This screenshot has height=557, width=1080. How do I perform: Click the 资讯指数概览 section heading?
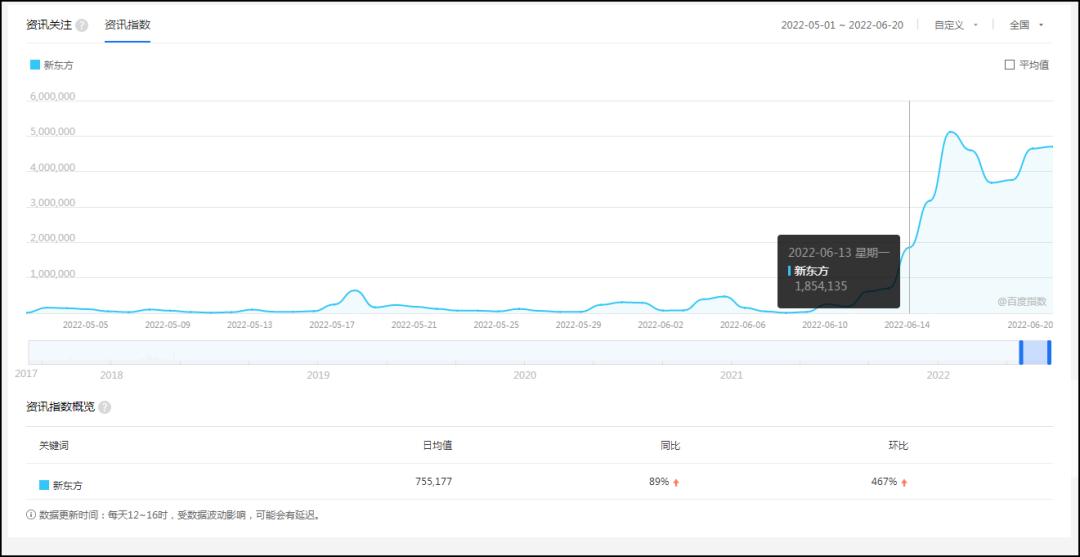(x=61, y=407)
